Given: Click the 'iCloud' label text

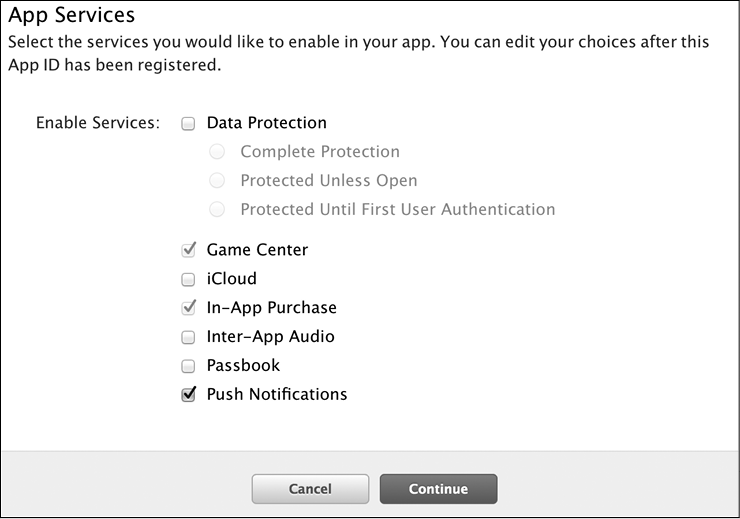Looking at the screenshot, I should click(x=231, y=279).
